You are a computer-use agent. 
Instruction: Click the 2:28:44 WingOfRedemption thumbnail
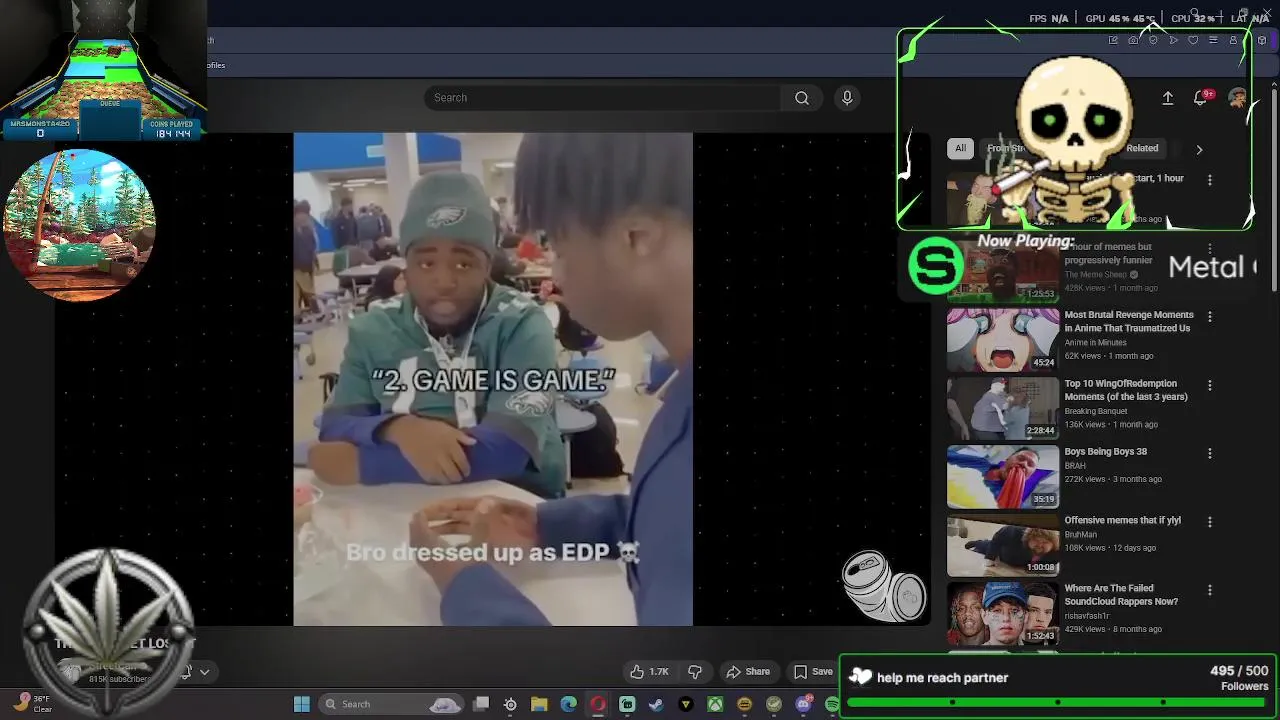pos(1002,408)
